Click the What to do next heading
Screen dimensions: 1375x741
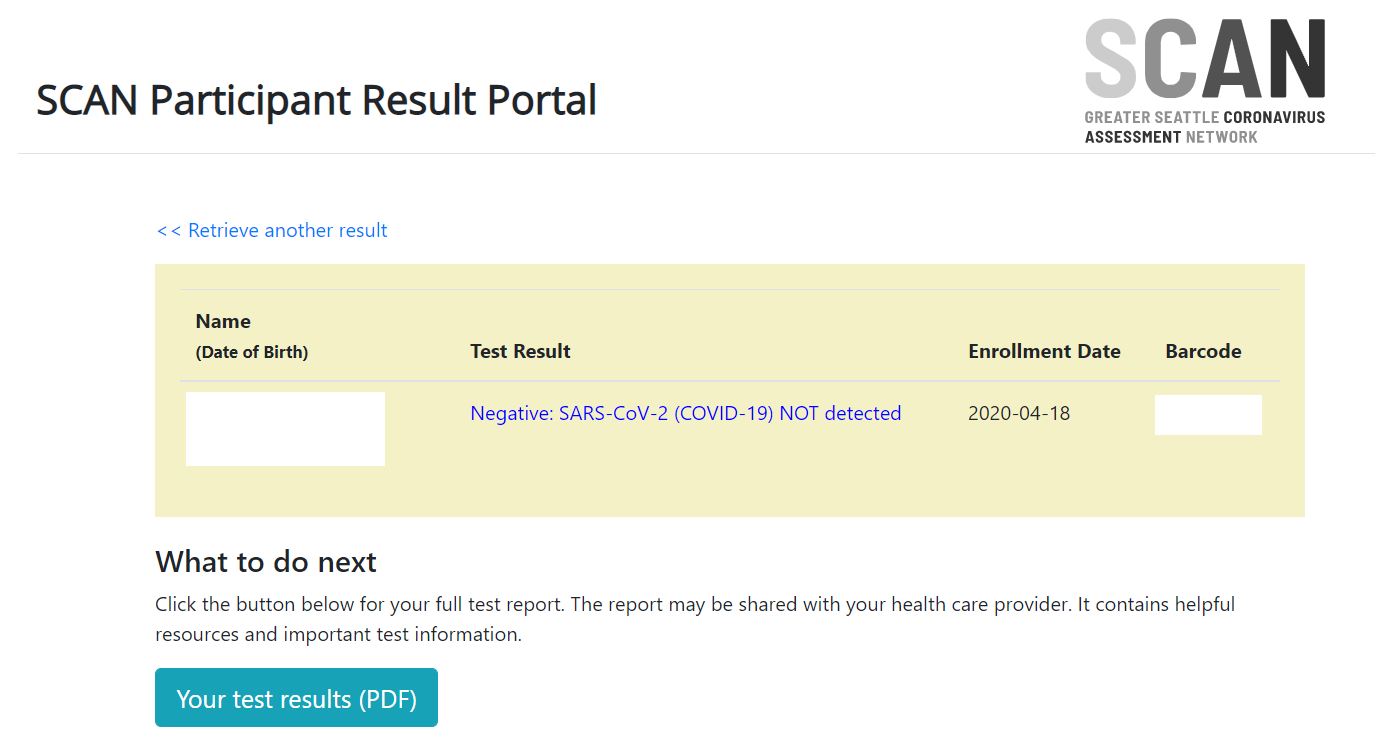(x=266, y=562)
